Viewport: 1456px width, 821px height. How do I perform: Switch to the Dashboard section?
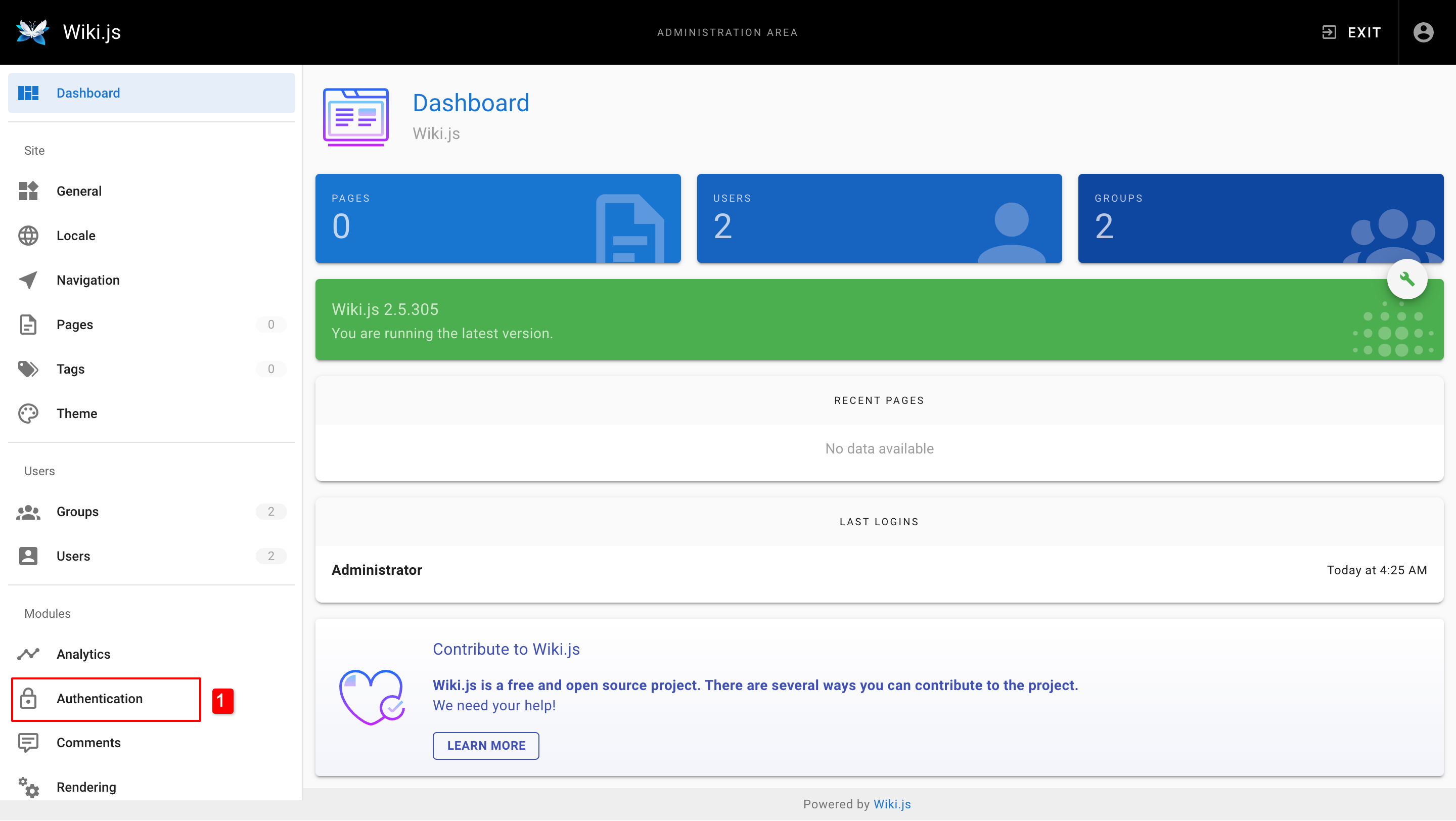[x=88, y=93]
